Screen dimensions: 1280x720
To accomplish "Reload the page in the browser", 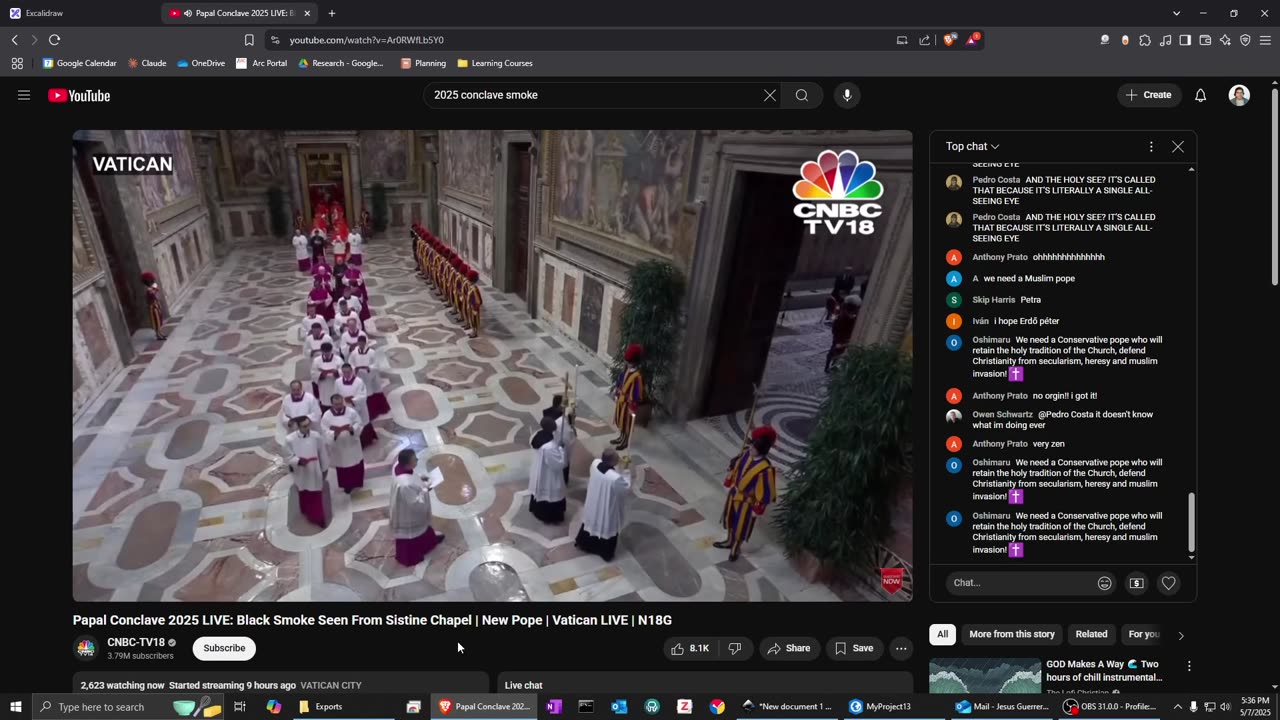I will click(x=54, y=40).
